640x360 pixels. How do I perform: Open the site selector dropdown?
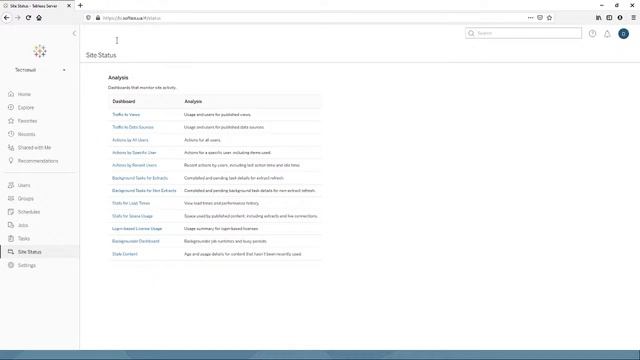tap(40, 70)
